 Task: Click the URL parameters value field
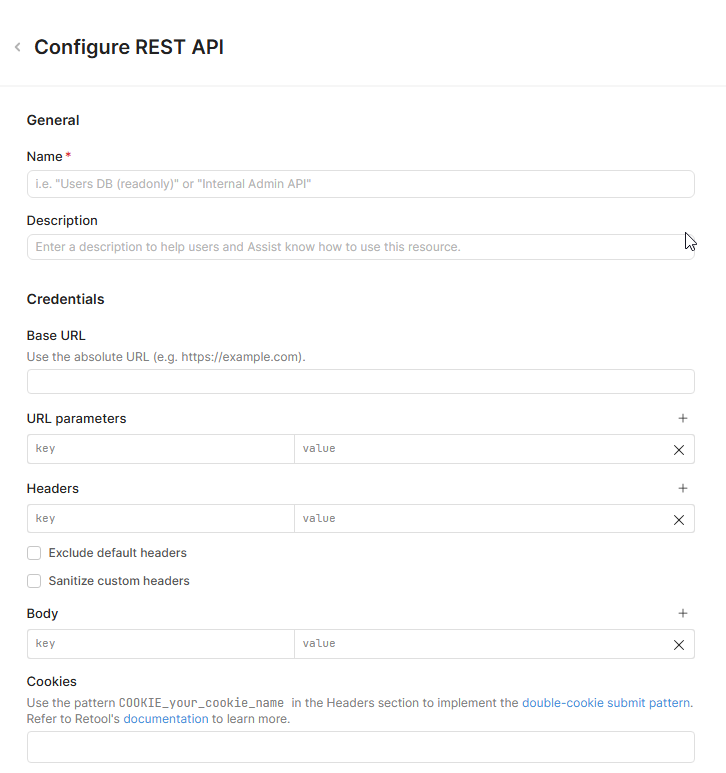tap(480, 449)
